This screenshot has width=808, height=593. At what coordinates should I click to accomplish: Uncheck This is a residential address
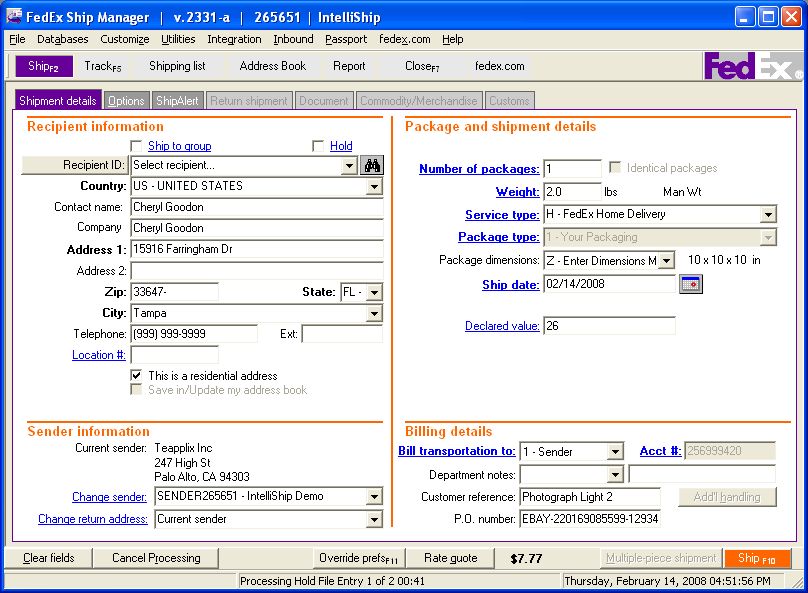click(137, 377)
